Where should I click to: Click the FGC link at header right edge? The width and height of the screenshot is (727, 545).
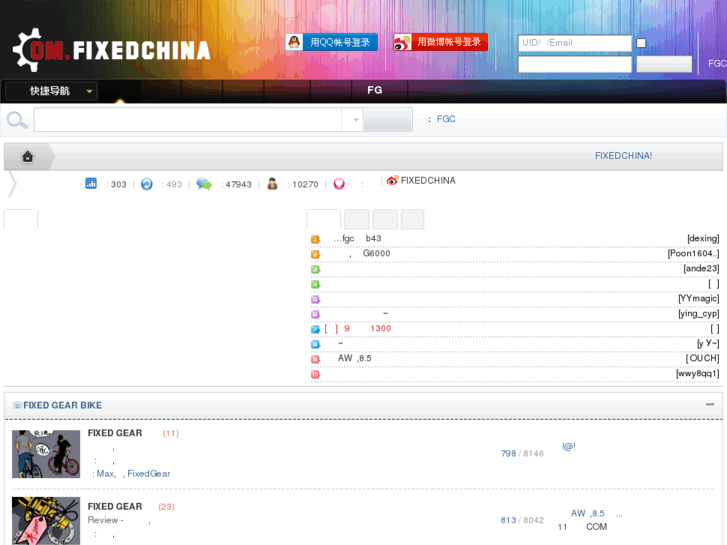click(717, 64)
